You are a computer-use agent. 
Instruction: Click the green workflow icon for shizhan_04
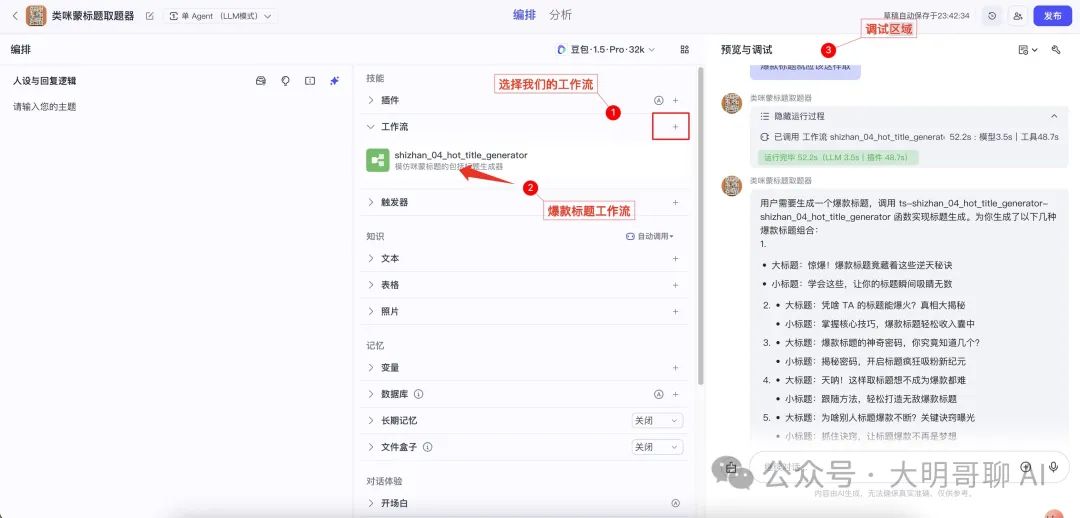pos(377,160)
